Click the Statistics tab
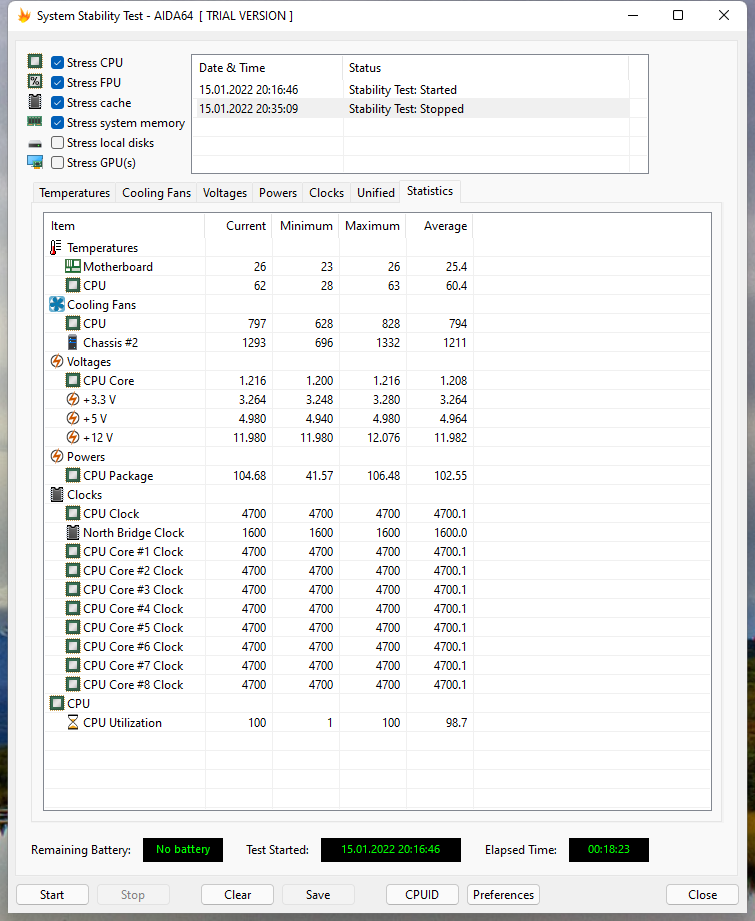The image size is (755, 921). click(x=430, y=191)
